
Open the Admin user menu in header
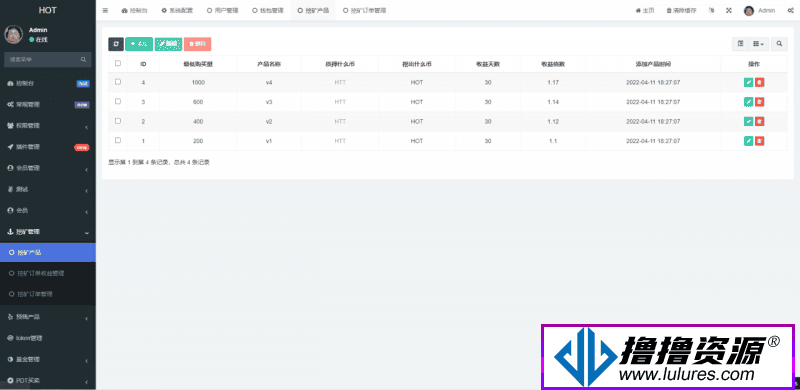click(x=759, y=10)
